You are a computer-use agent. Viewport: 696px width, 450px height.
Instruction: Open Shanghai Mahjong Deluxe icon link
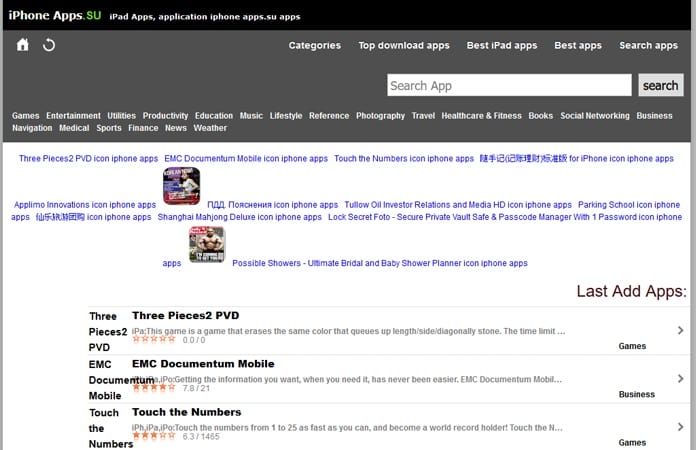tap(240, 217)
